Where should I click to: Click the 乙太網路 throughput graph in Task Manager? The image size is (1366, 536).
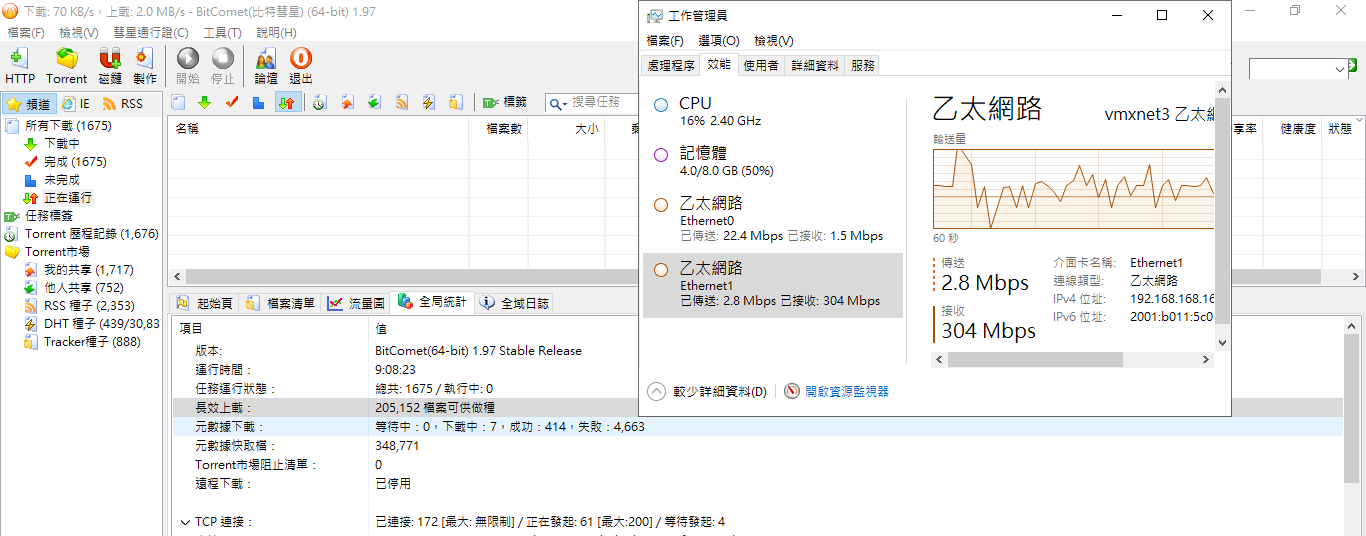point(1074,188)
